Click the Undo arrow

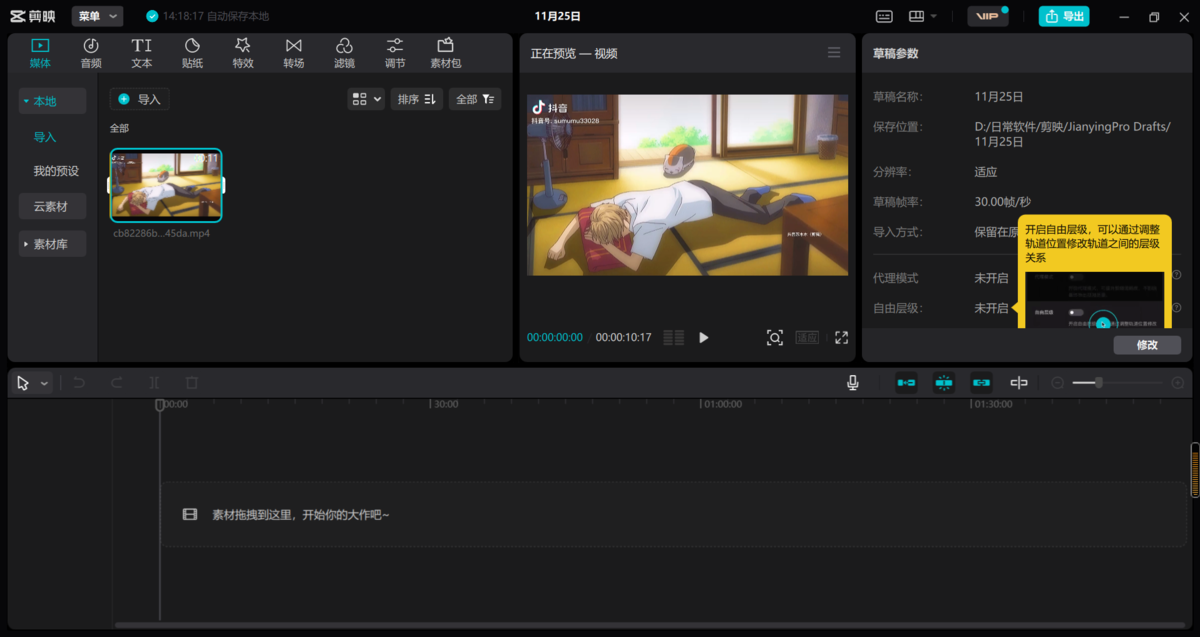(x=79, y=383)
